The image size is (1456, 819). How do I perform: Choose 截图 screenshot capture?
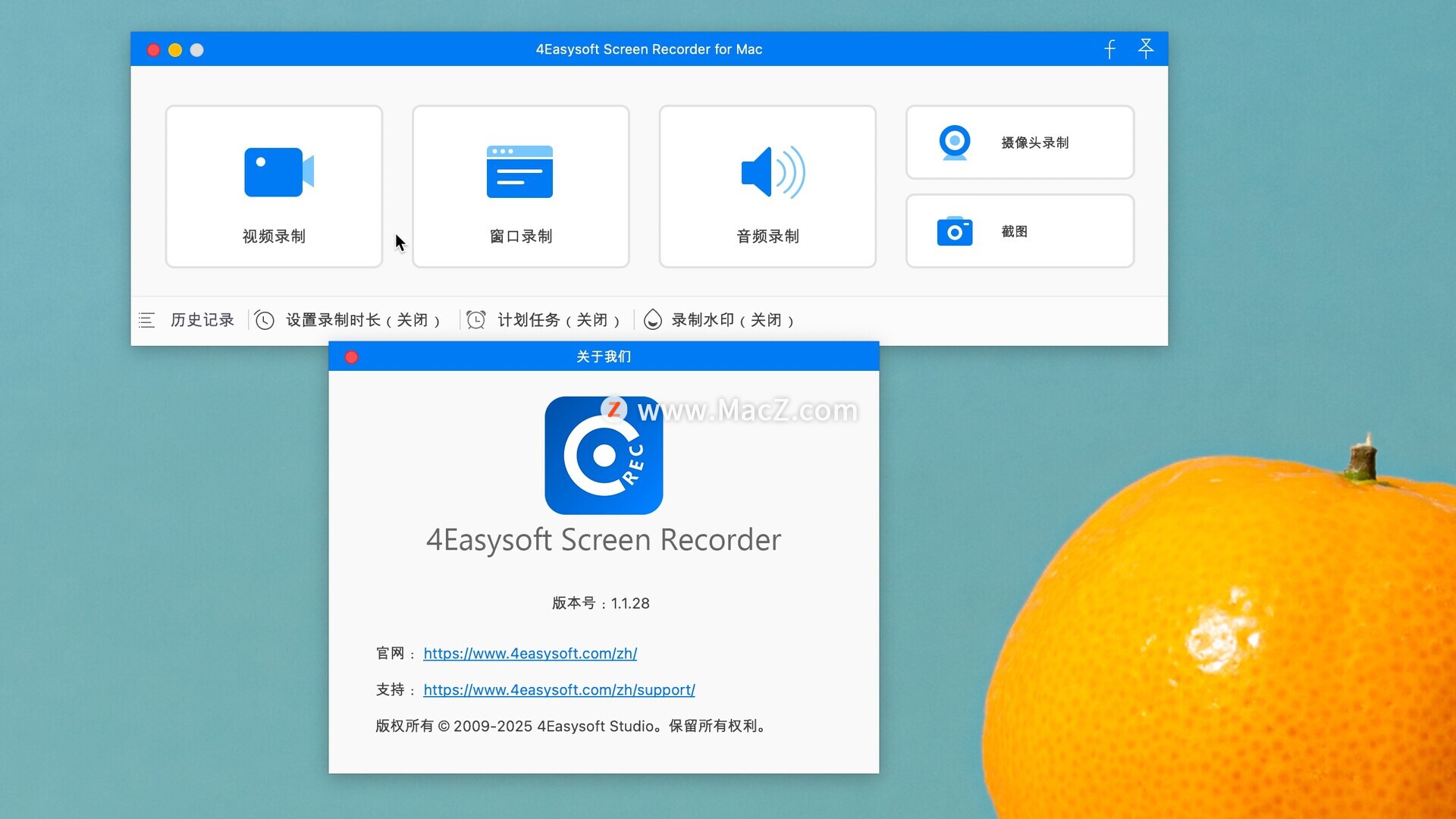(1020, 231)
